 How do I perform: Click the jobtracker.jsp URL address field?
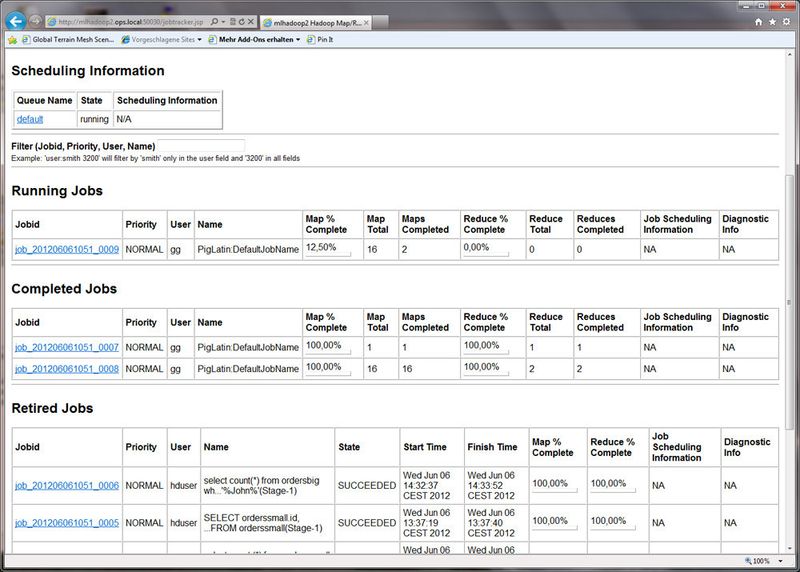[130, 22]
